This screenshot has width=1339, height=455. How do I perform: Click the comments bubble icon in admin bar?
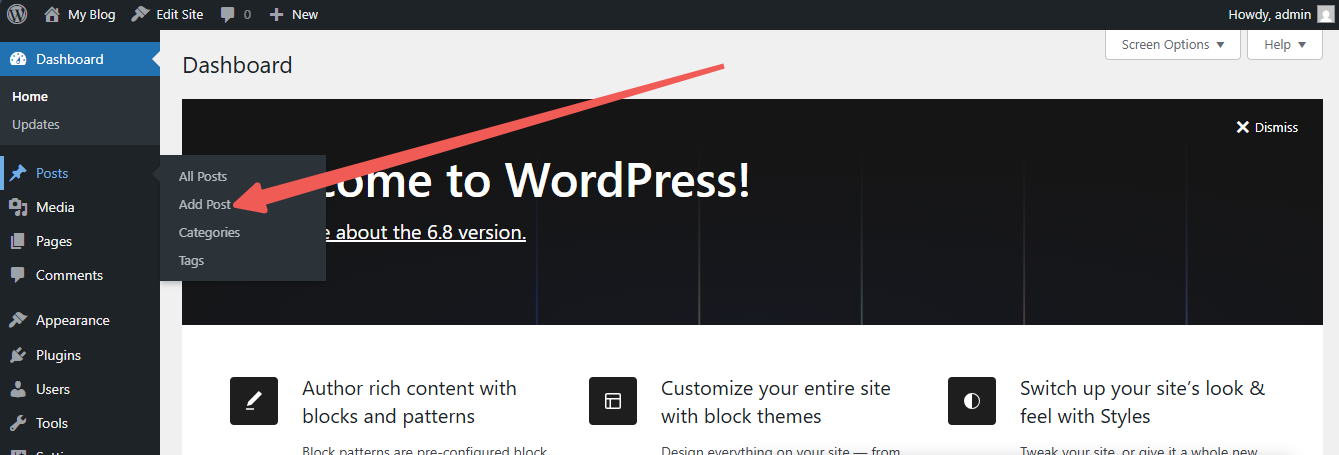click(227, 15)
